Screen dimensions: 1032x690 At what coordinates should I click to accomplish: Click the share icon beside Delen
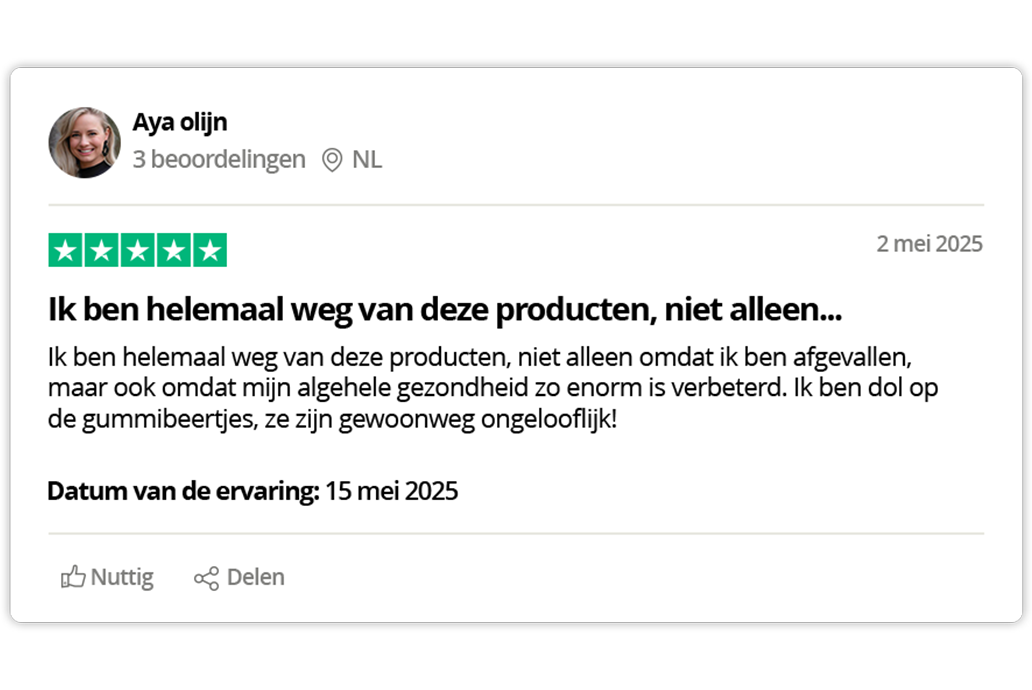point(206,578)
